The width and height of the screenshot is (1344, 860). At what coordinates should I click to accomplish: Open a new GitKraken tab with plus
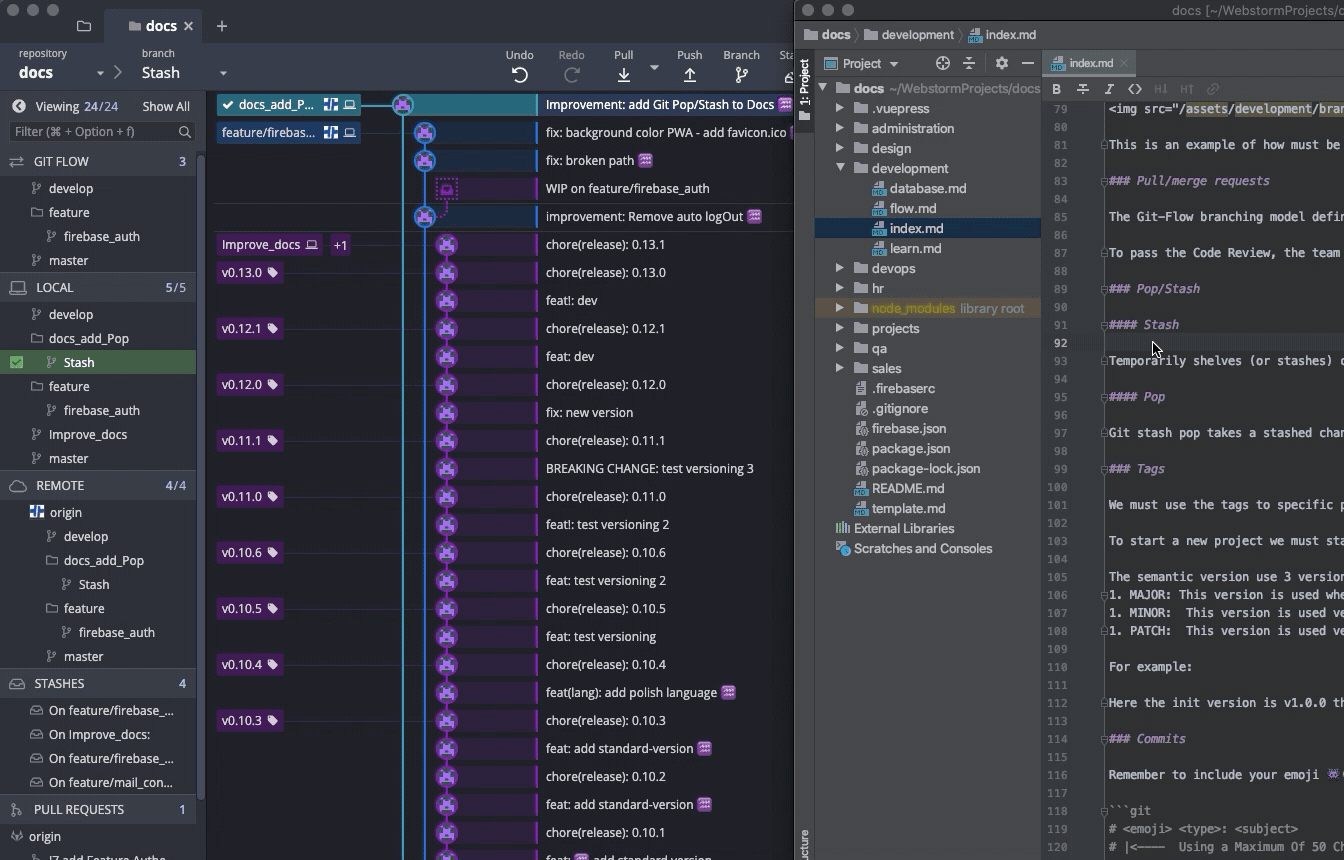click(x=222, y=26)
